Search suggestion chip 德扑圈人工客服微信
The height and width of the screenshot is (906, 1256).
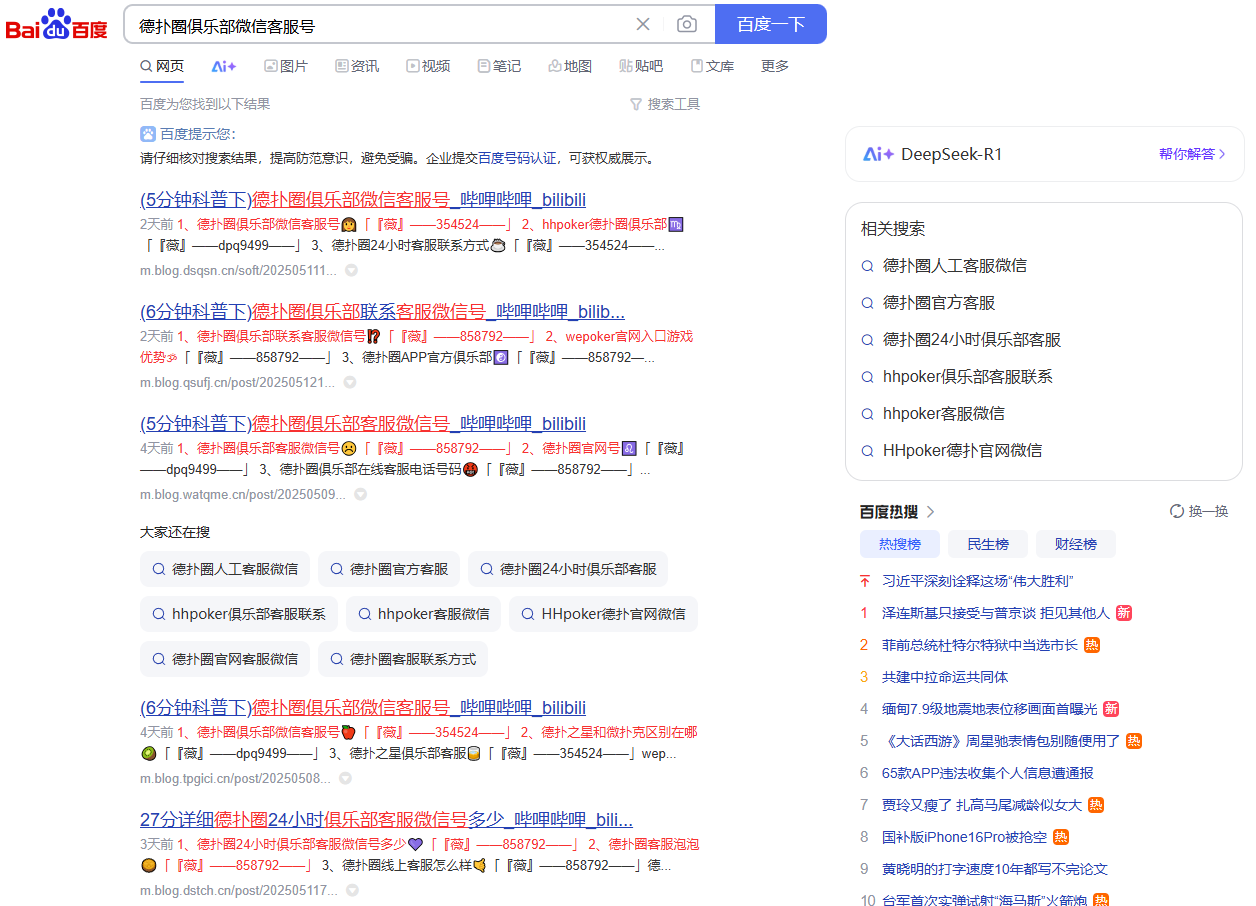click(225, 569)
